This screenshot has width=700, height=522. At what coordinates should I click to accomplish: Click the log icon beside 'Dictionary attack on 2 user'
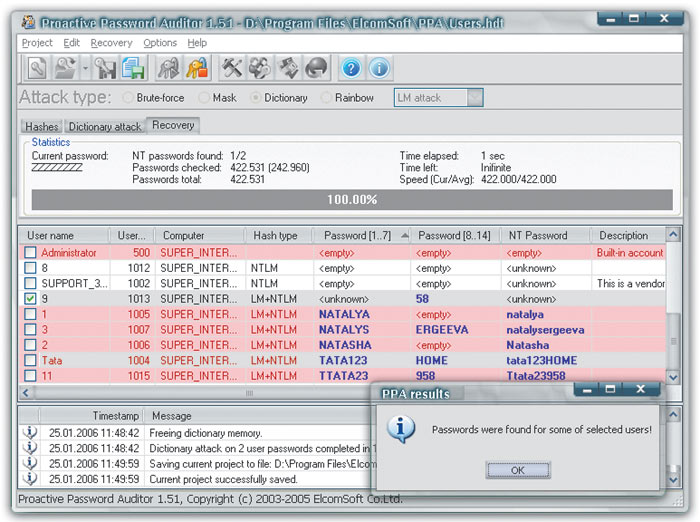click(29, 447)
